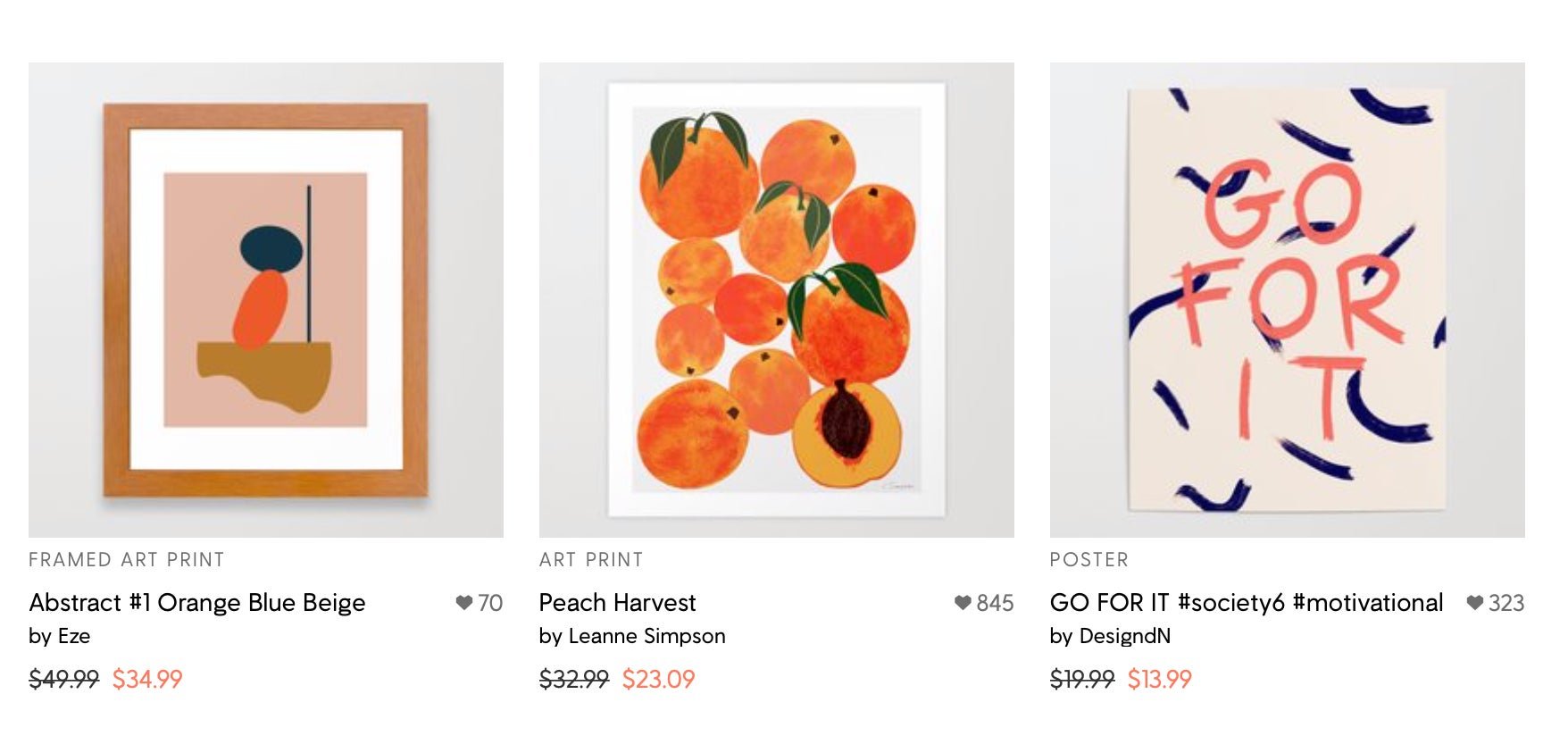Viewport: 1568px width, 736px height.
Task: Click the 323 likes count
Action: [x=1506, y=603]
